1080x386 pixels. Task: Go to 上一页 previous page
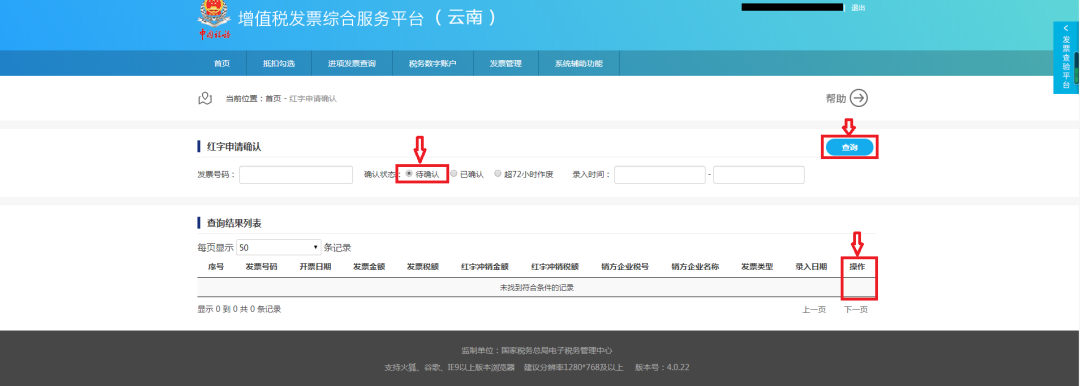[x=814, y=310]
